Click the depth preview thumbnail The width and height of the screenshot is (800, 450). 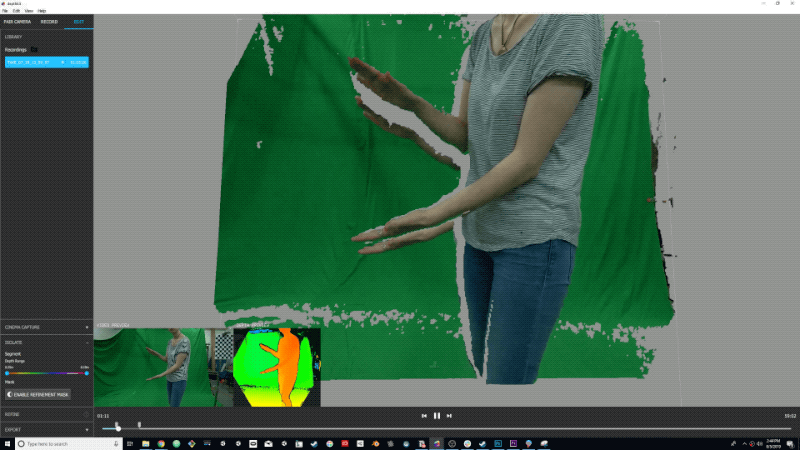[x=277, y=367]
